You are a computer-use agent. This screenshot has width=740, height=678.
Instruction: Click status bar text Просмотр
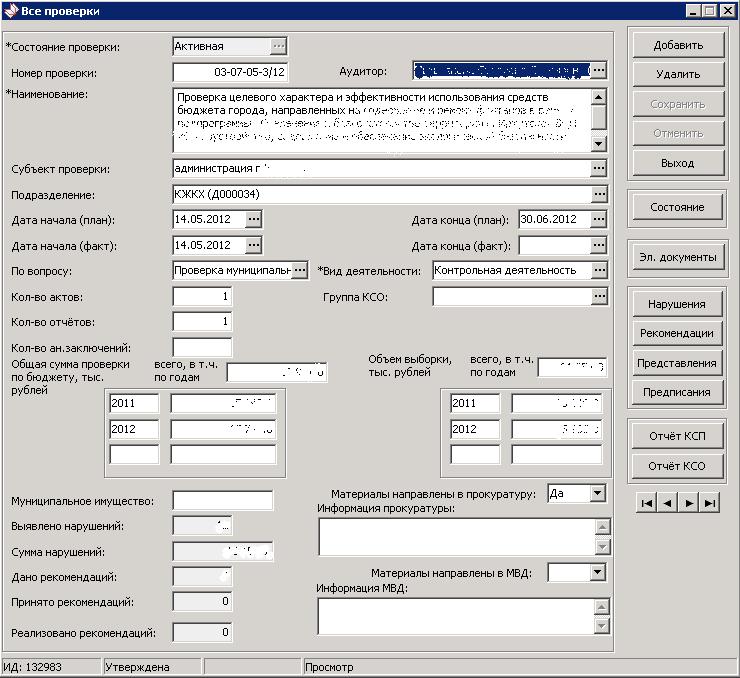point(329,667)
